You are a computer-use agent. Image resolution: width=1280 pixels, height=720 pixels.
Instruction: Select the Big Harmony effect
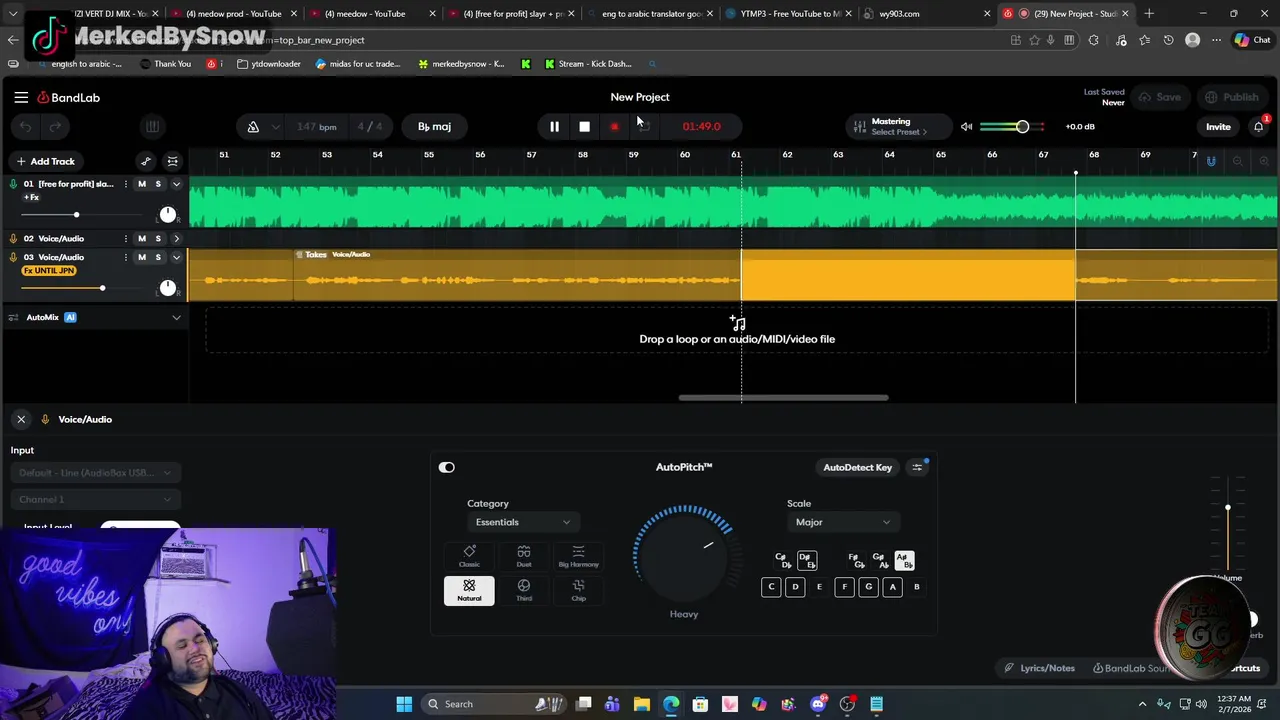click(578, 556)
